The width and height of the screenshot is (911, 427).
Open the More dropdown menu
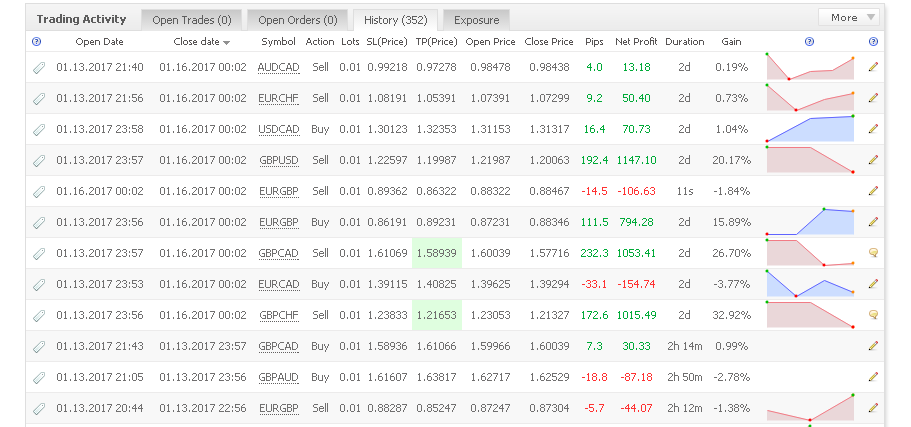pos(849,17)
